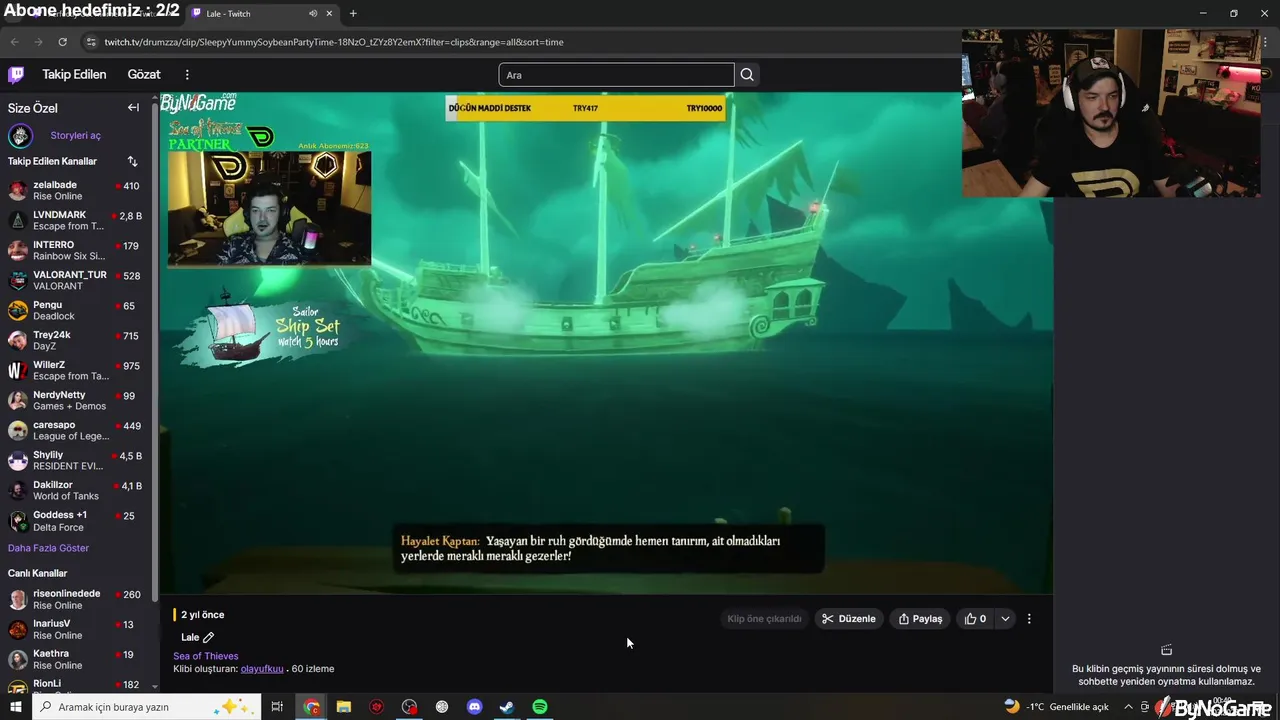1280x720 pixels.
Task: Click Storyleri aç link
Action: coord(75,136)
